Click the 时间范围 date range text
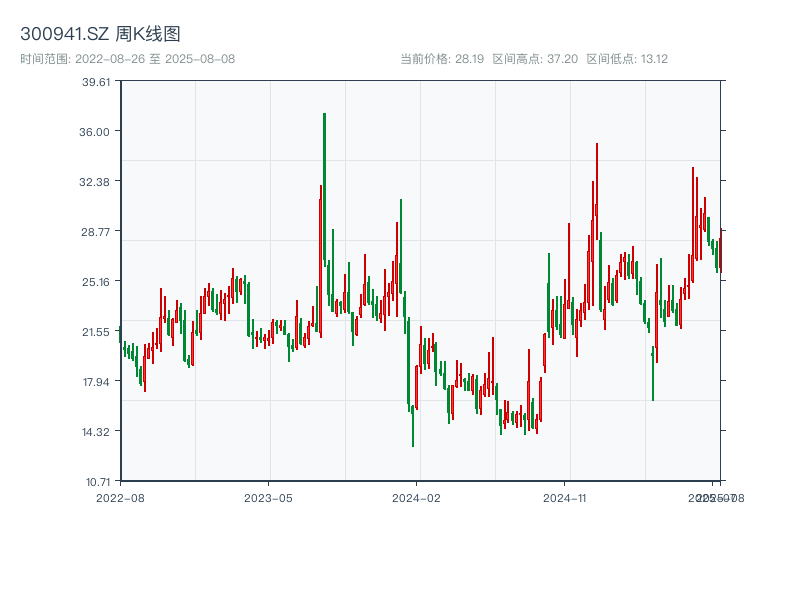 point(128,59)
